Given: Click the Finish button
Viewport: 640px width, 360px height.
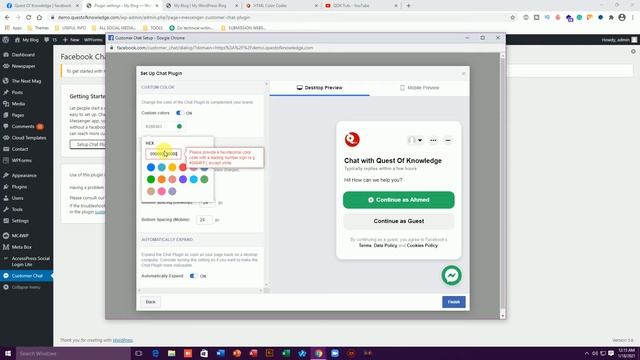Looking at the screenshot, I should [453, 302].
